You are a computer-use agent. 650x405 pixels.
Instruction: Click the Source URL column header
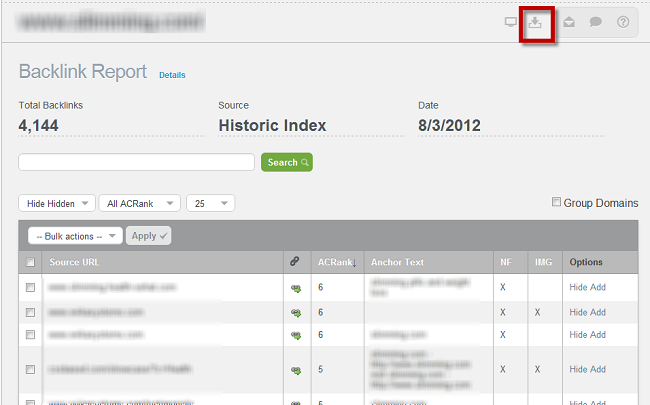pos(74,262)
